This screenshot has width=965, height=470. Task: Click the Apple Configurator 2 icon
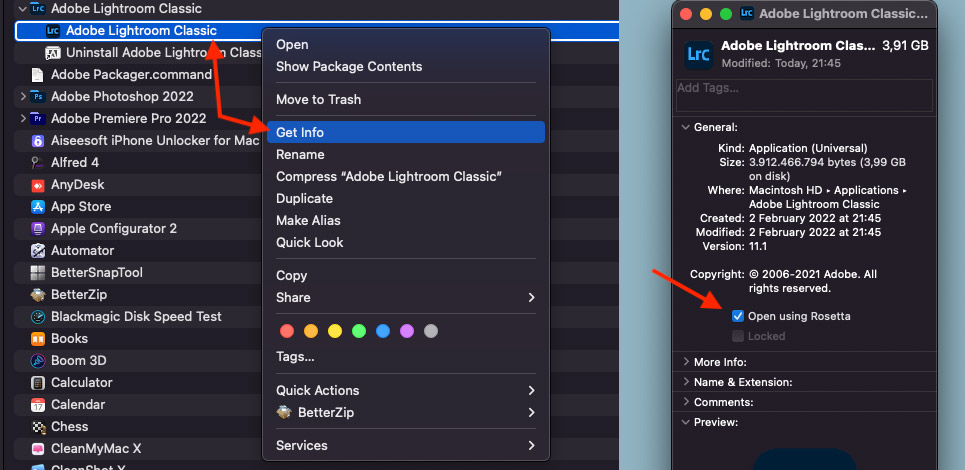tap(38, 229)
